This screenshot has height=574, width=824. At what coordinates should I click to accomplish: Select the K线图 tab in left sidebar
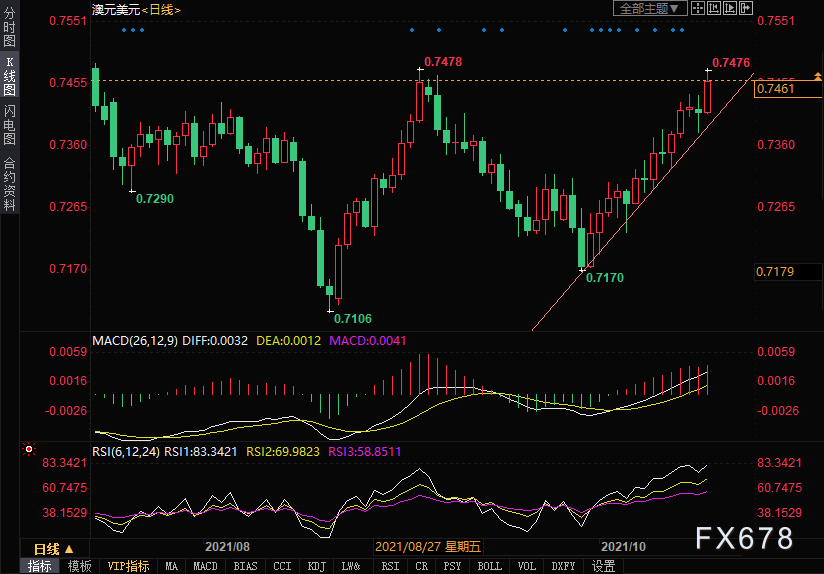(9, 76)
